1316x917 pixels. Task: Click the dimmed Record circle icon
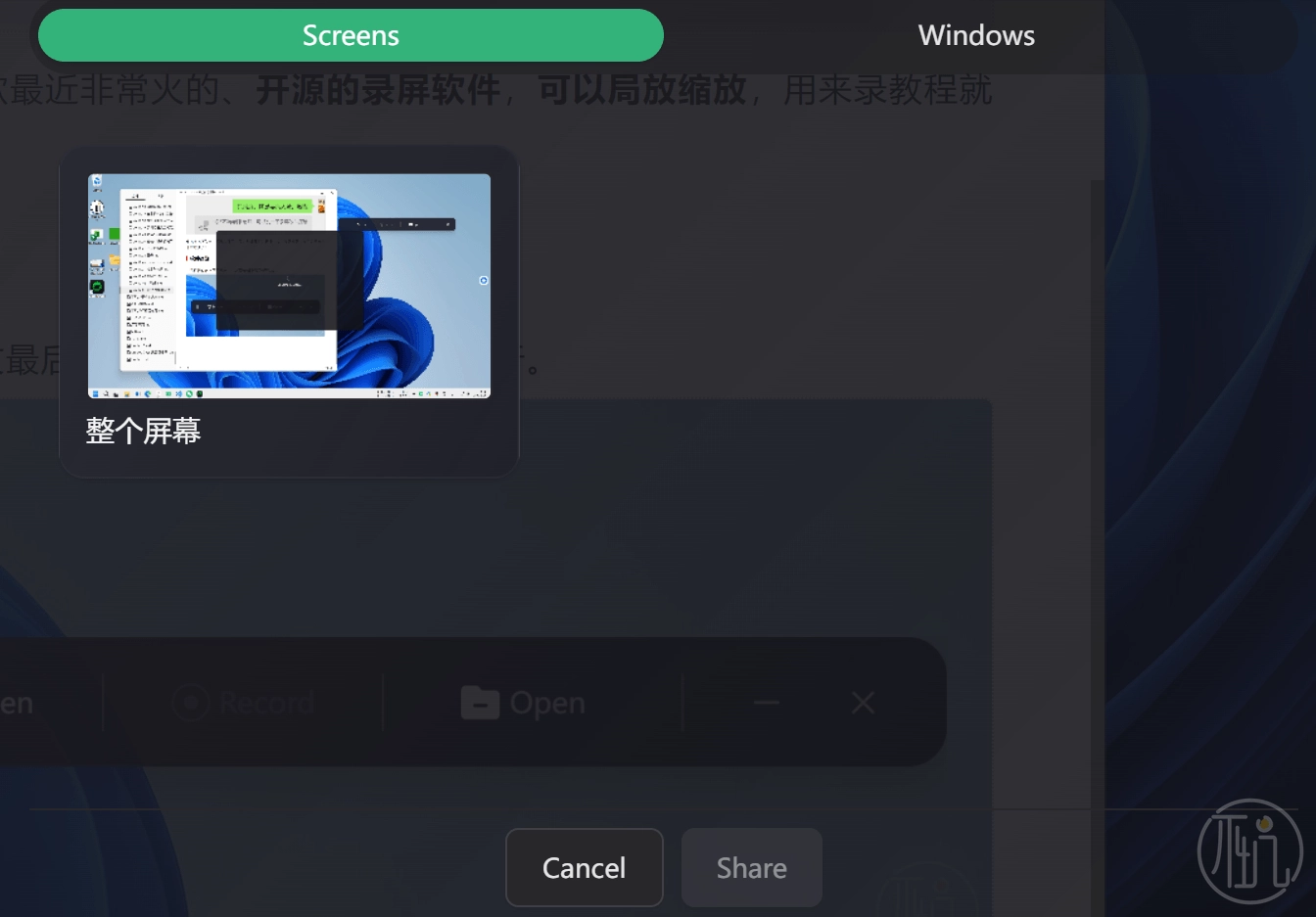click(x=191, y=703)
